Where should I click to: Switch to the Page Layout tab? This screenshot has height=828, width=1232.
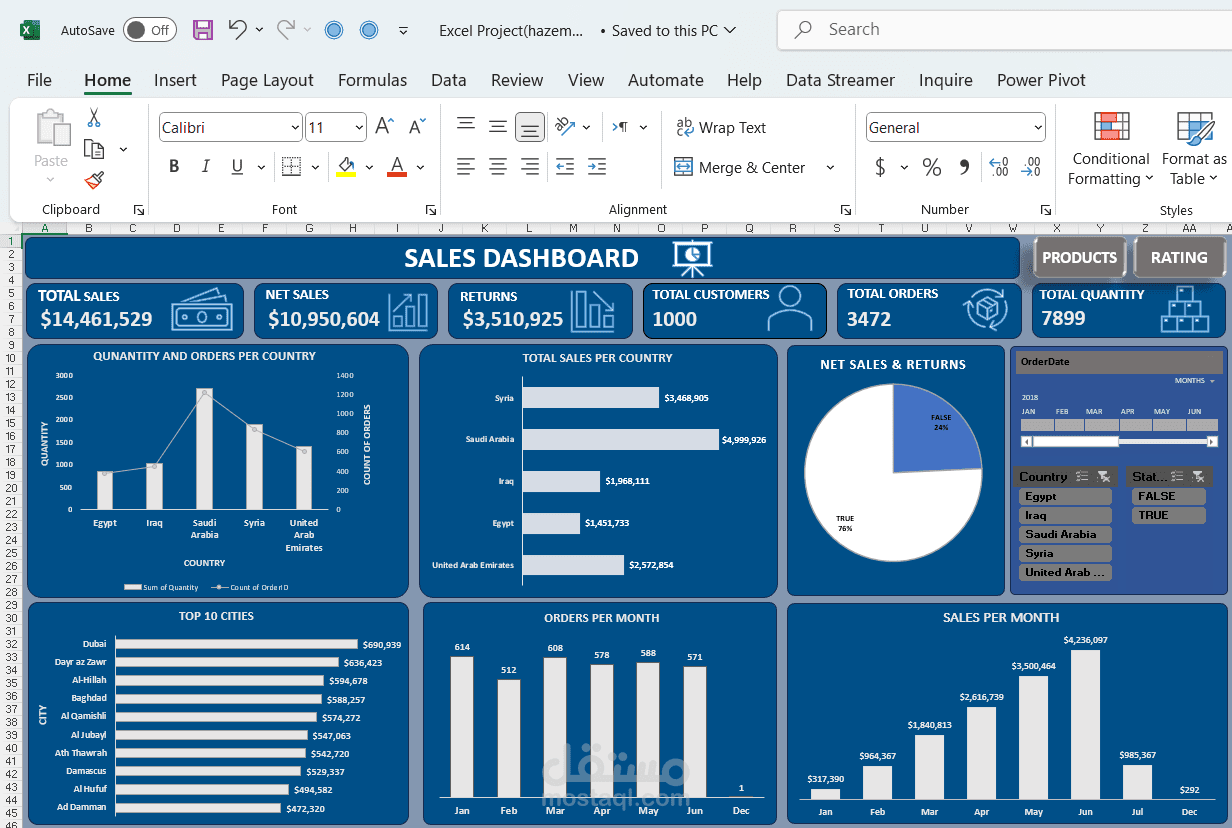point(267,80)
